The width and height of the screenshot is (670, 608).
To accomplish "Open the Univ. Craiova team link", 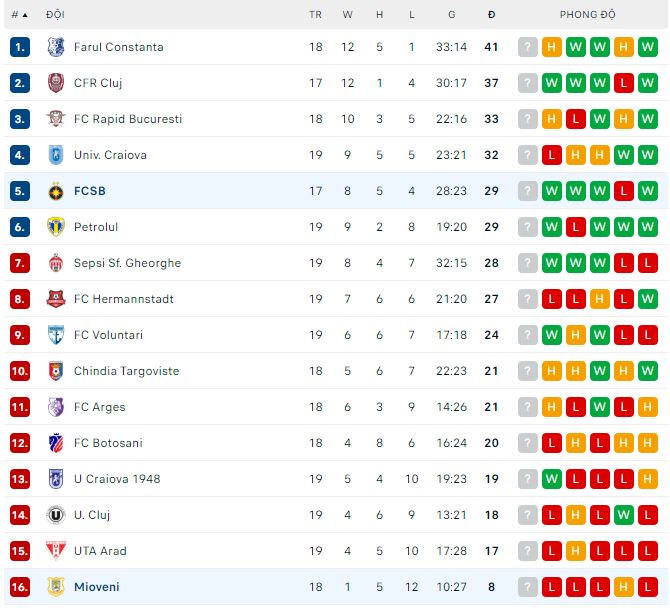I will tap(110, 155).
